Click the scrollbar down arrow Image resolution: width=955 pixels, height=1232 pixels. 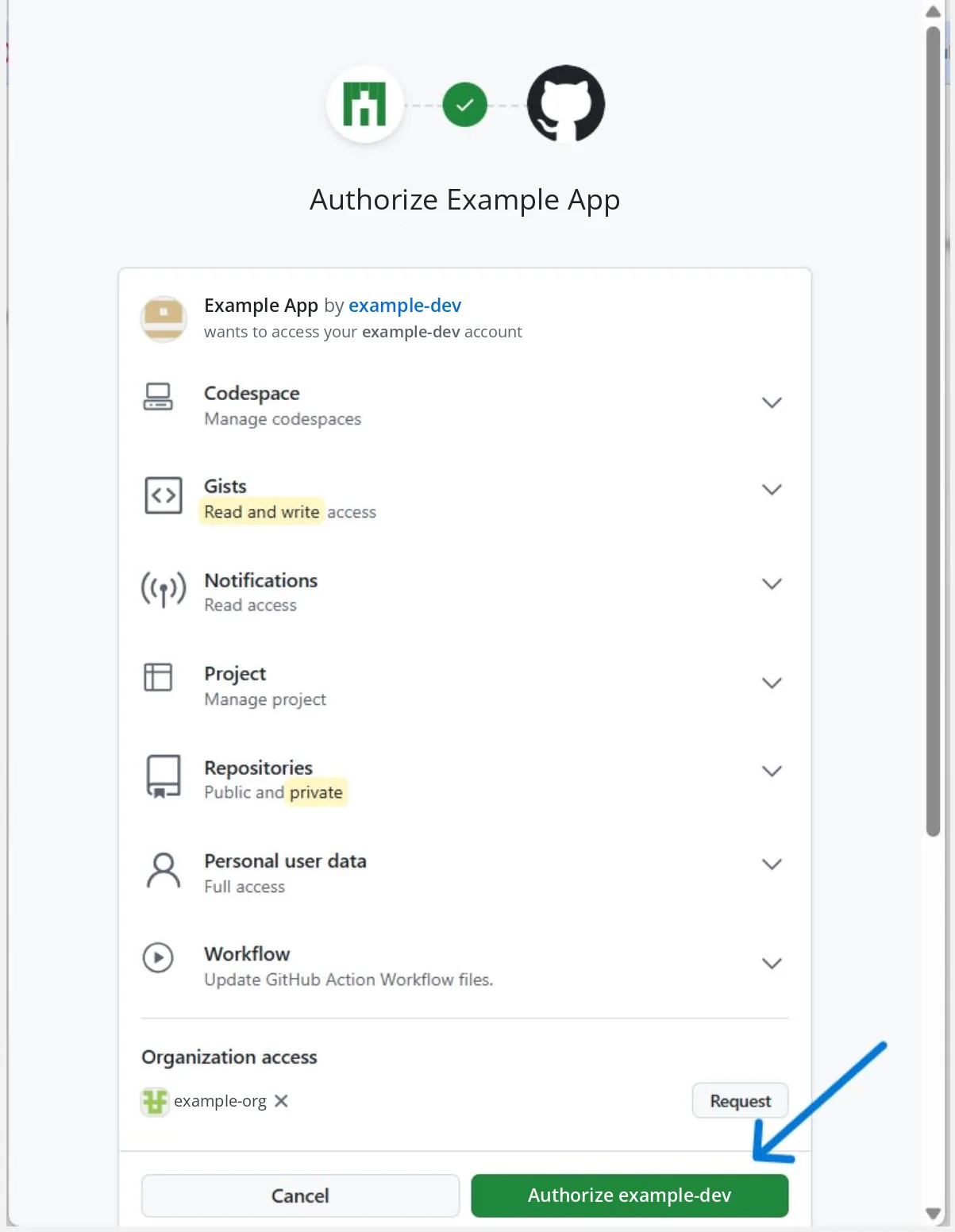(934, 1215)
